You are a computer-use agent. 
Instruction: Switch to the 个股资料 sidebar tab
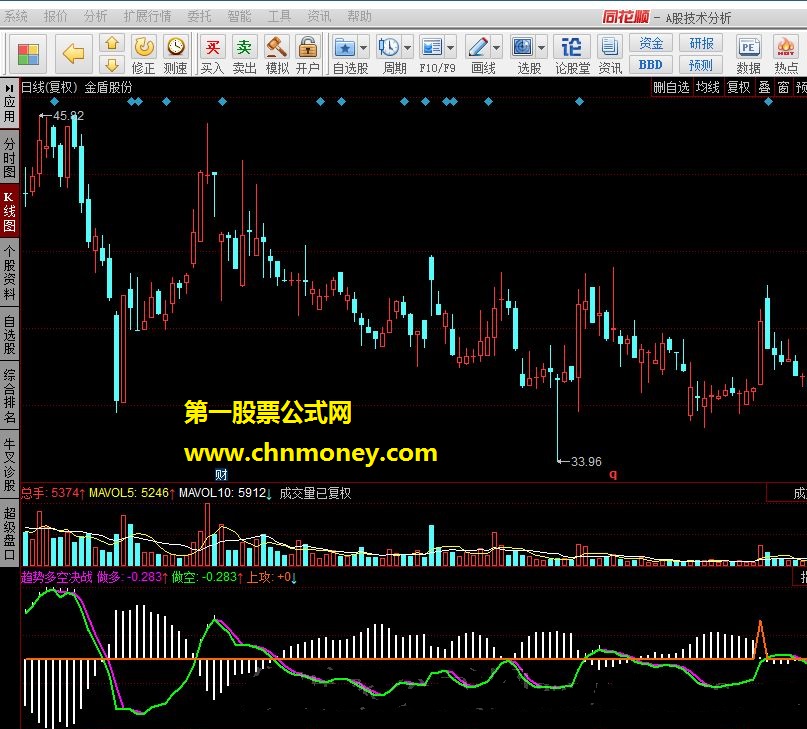coord(9,272)
